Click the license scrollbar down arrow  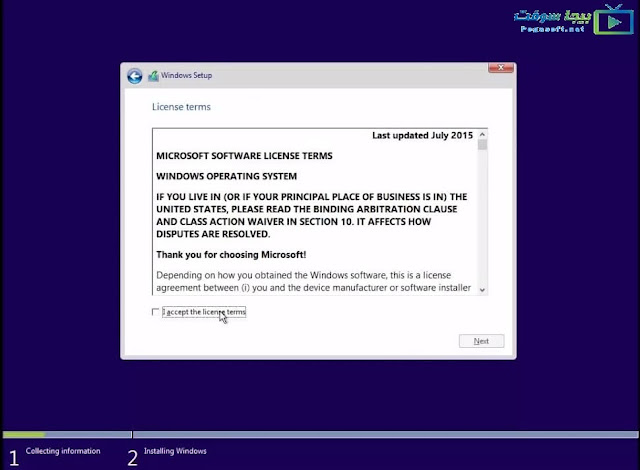(482, 290)
